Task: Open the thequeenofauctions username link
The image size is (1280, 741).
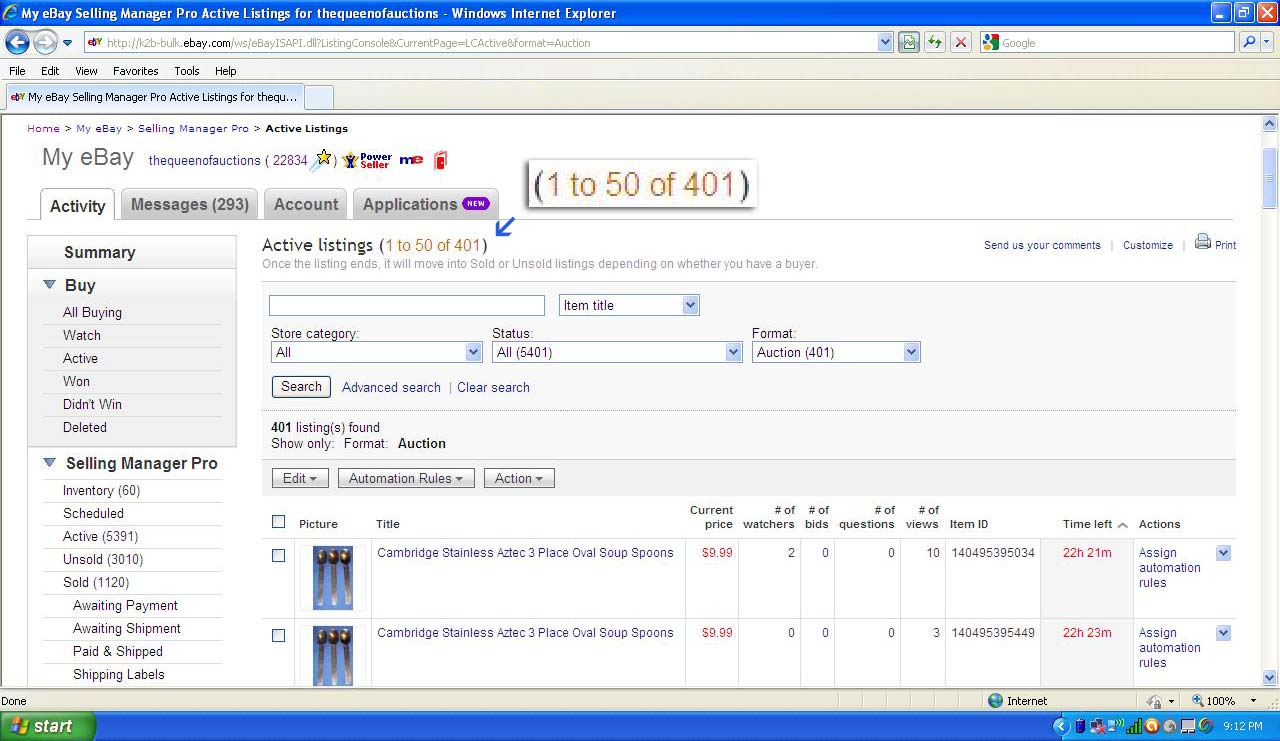Action: [205, 160]
